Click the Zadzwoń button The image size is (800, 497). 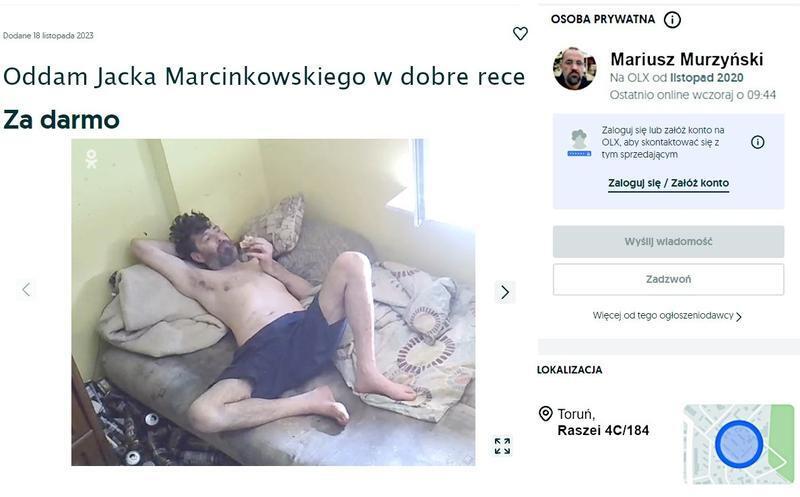[x=668, y=279]
